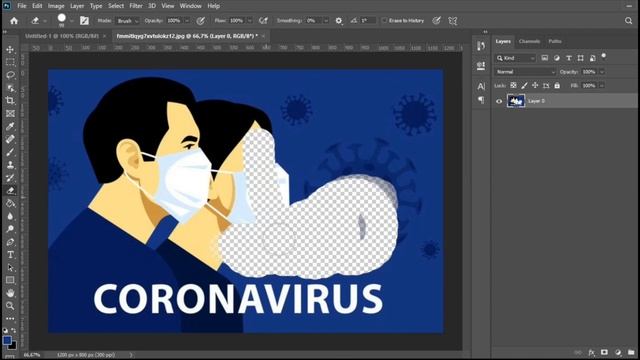
Task: Open the brush preset picker dropdown
Action: (72, 20)
